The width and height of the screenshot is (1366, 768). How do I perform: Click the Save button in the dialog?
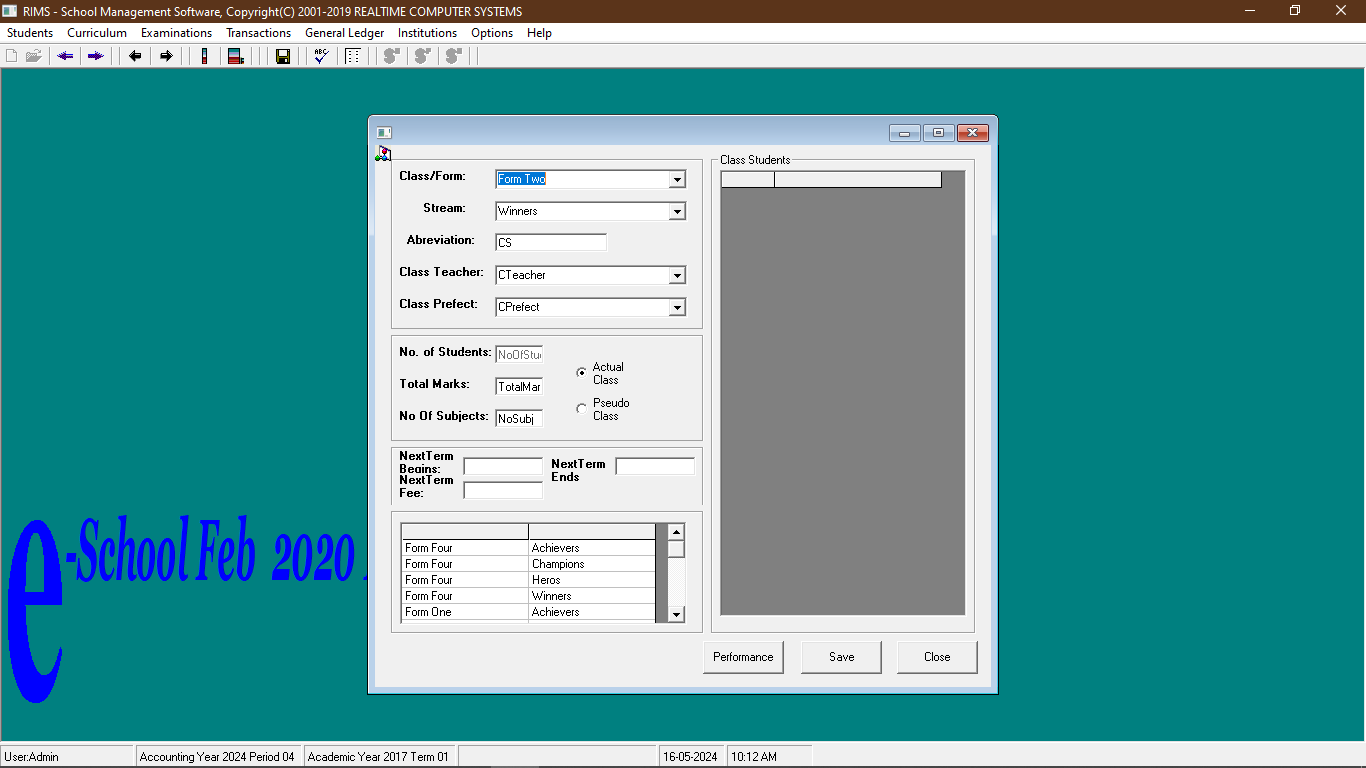(841, 657)
